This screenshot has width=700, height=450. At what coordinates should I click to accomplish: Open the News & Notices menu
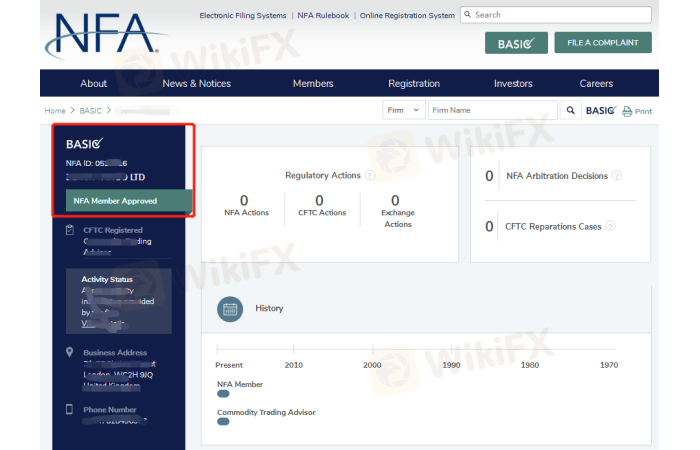pyautogui.click(x=196, y=83)
